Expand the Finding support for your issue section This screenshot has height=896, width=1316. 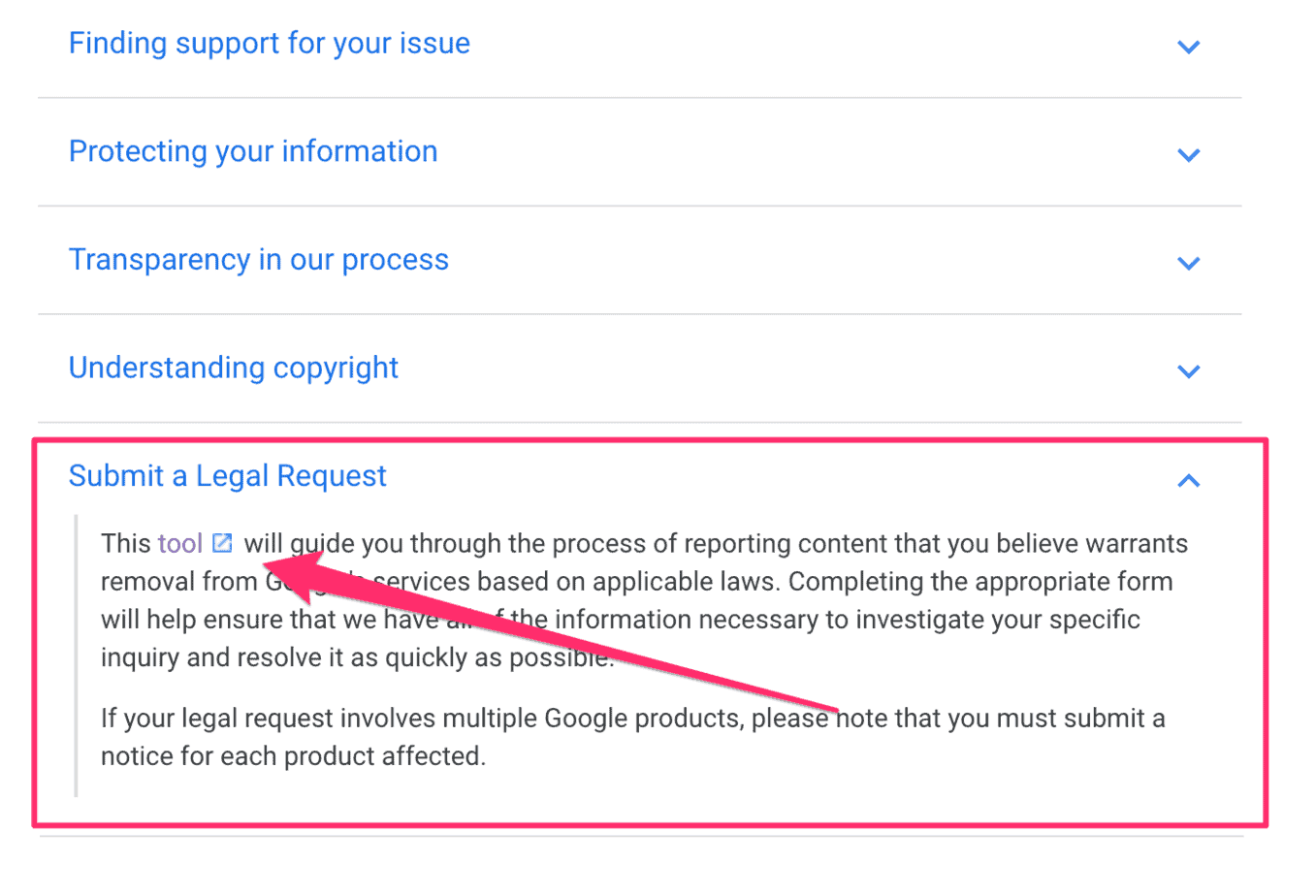[x=1189, y=46]
